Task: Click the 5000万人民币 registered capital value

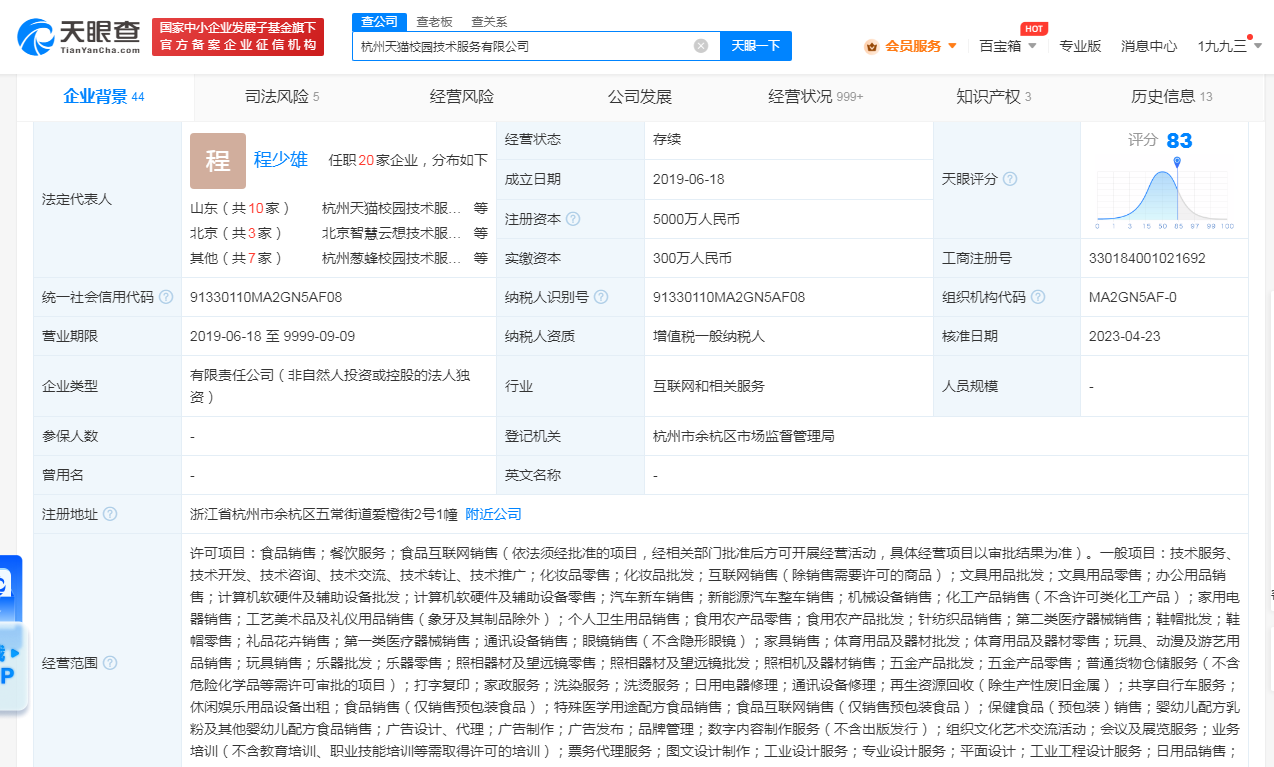Action: (x=696, y=219)
